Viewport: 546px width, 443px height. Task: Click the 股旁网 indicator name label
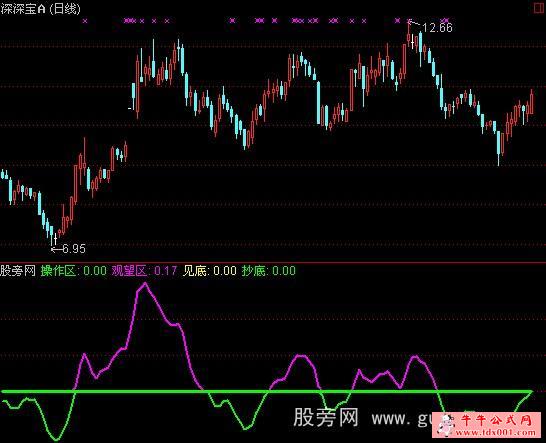[18, 271]
